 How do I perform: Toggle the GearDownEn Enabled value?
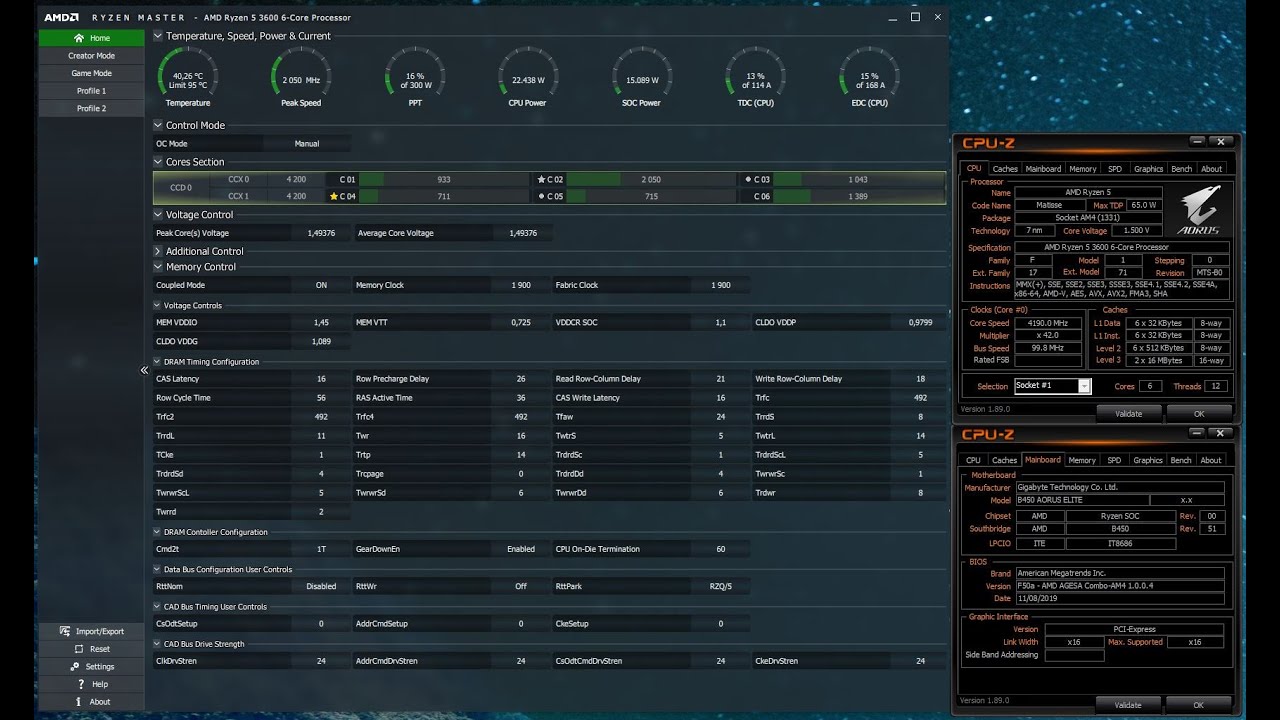(x=520, y=549)
